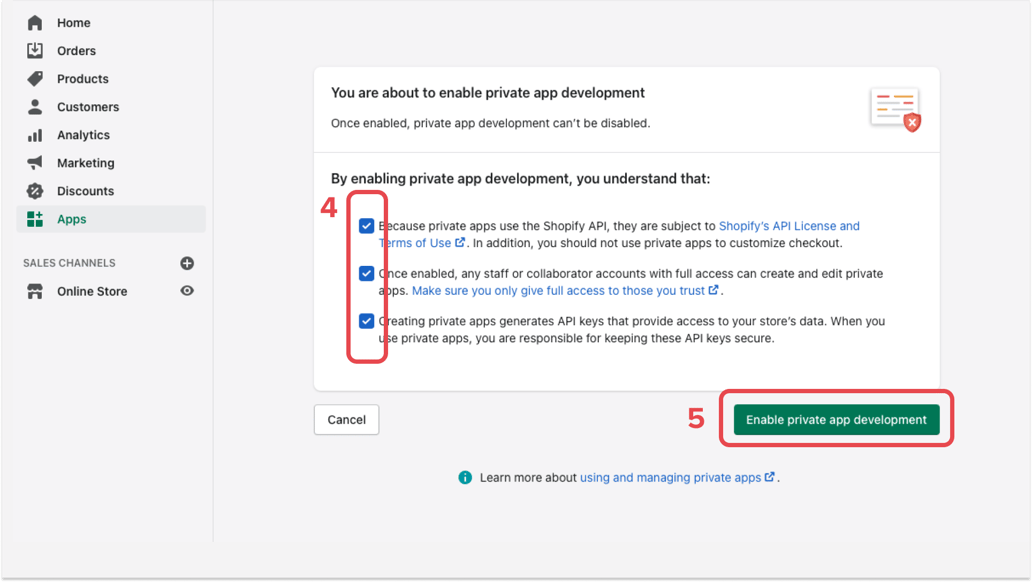Uncheck the API keys security checkbox
The image size is (1032, 582).
[367, 321]
